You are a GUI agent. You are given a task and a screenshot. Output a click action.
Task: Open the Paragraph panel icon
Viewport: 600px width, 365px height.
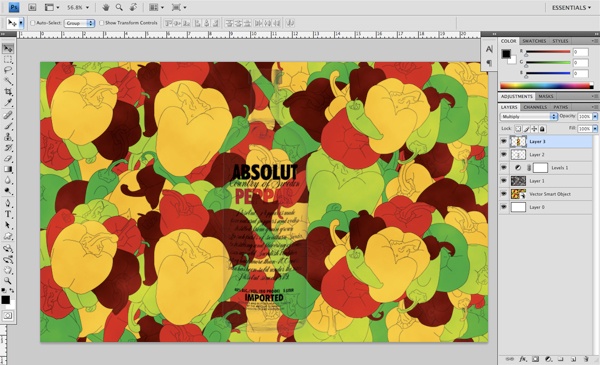click(489, 62)
